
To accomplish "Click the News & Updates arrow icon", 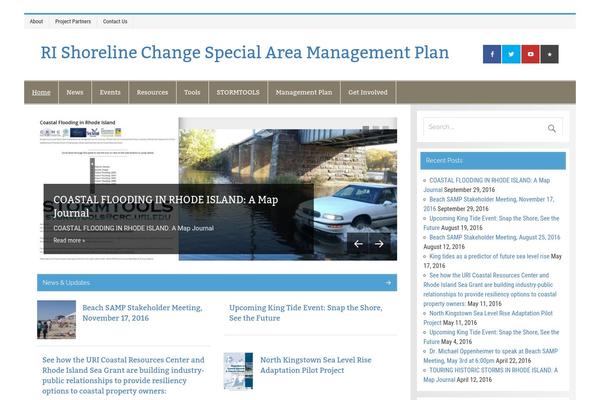I will pos(387,283).
